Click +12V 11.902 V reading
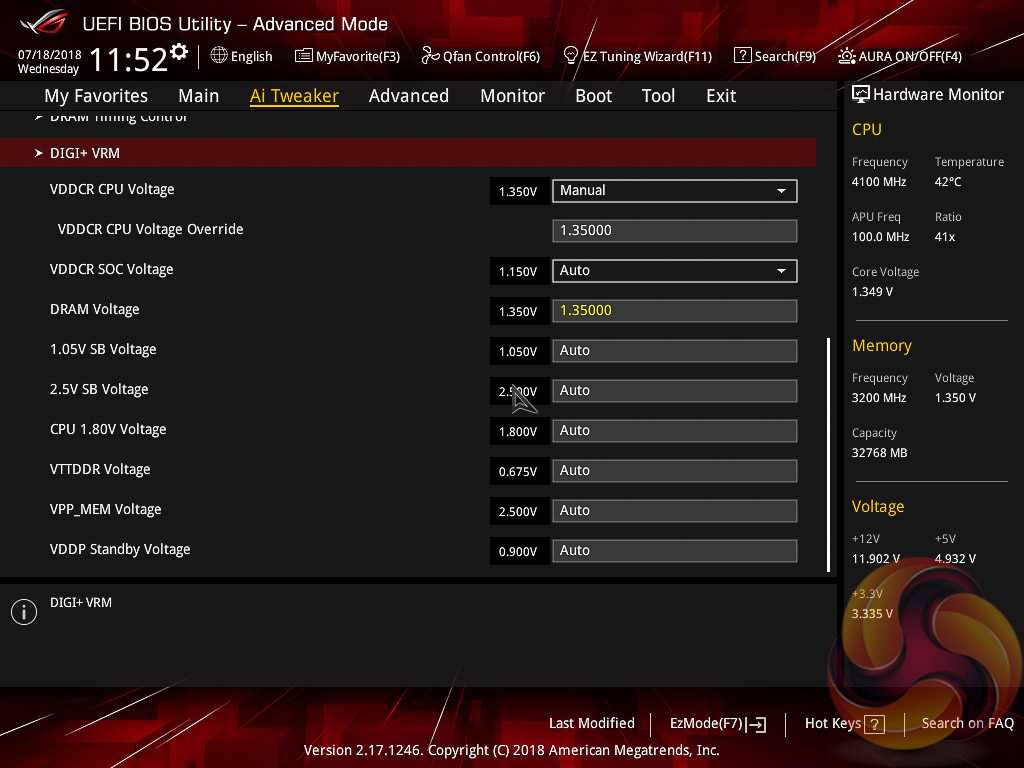 pos(875,558)
